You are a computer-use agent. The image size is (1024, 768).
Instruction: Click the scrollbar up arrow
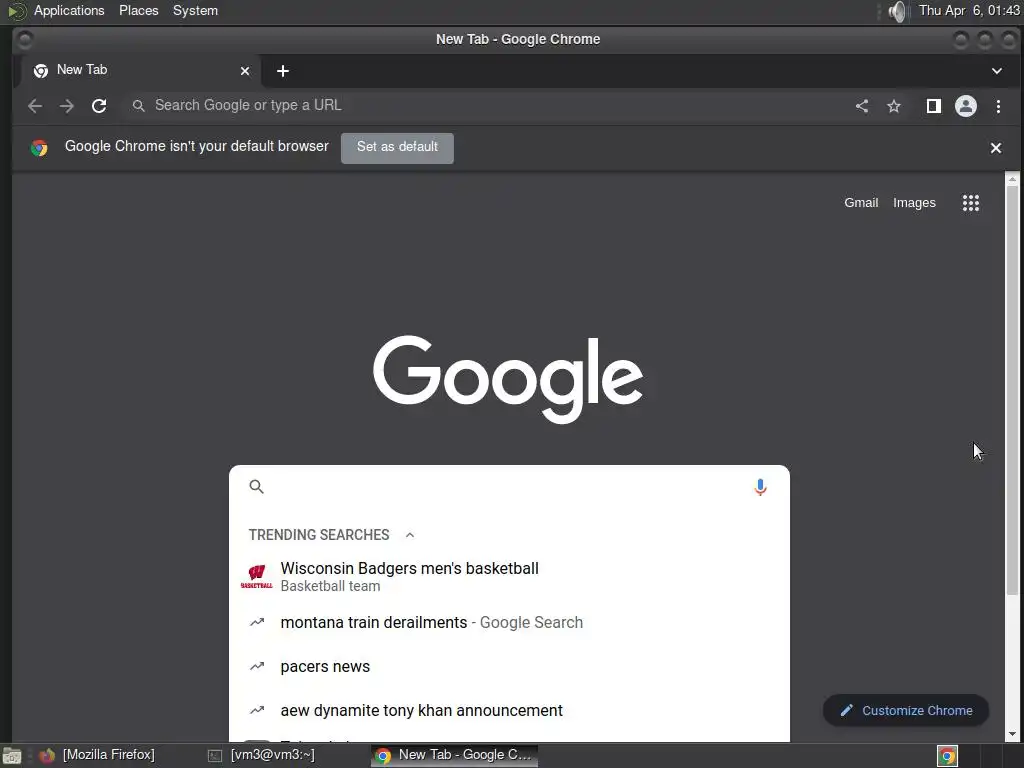1012,178
